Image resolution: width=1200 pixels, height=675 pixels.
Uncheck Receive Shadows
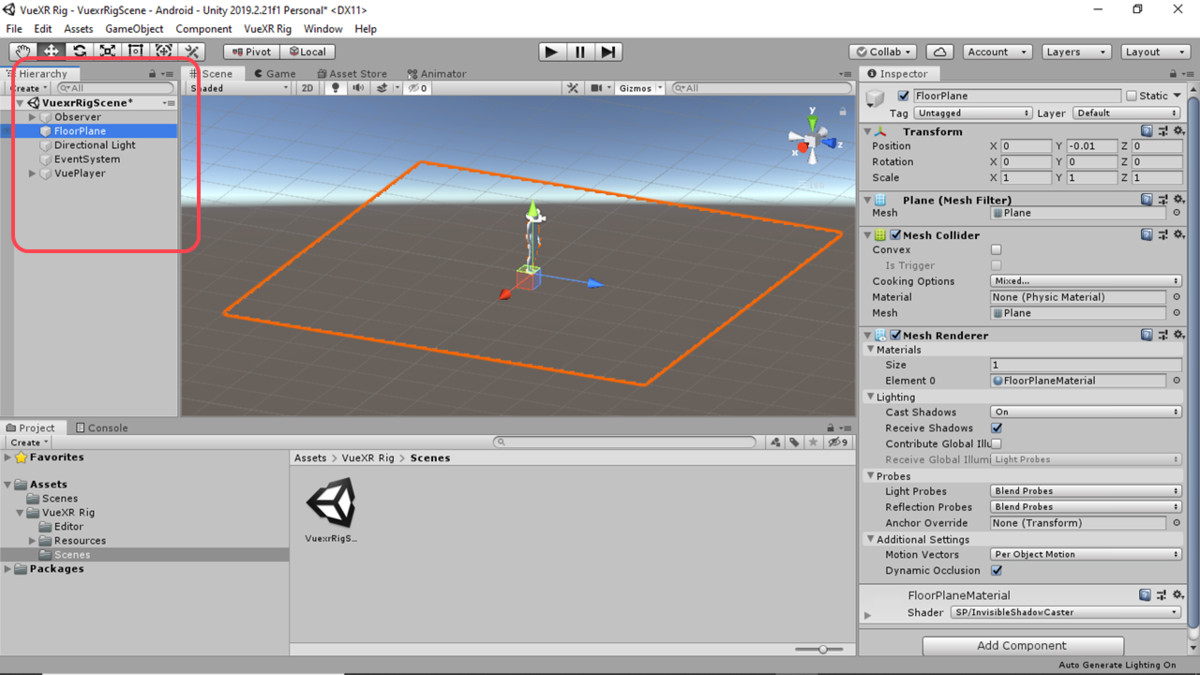pos(996,428)
